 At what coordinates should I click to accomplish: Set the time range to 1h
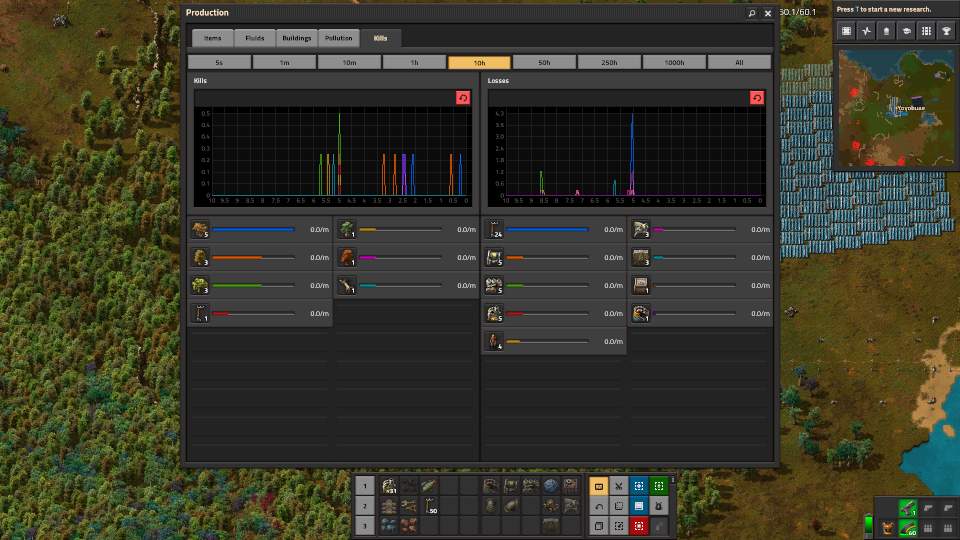414,62
